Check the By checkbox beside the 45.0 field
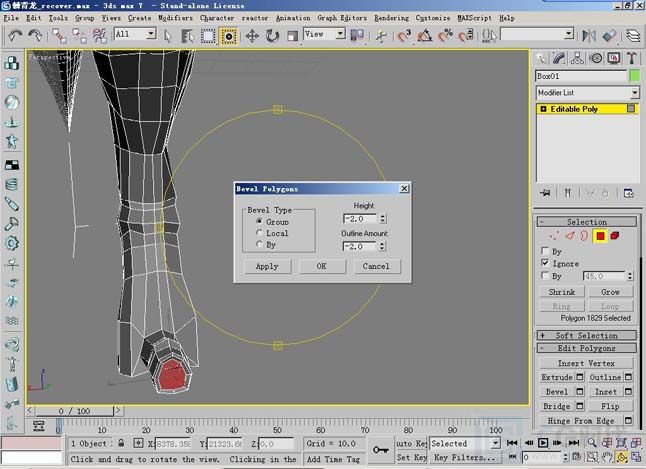 [x=545, y=275]
